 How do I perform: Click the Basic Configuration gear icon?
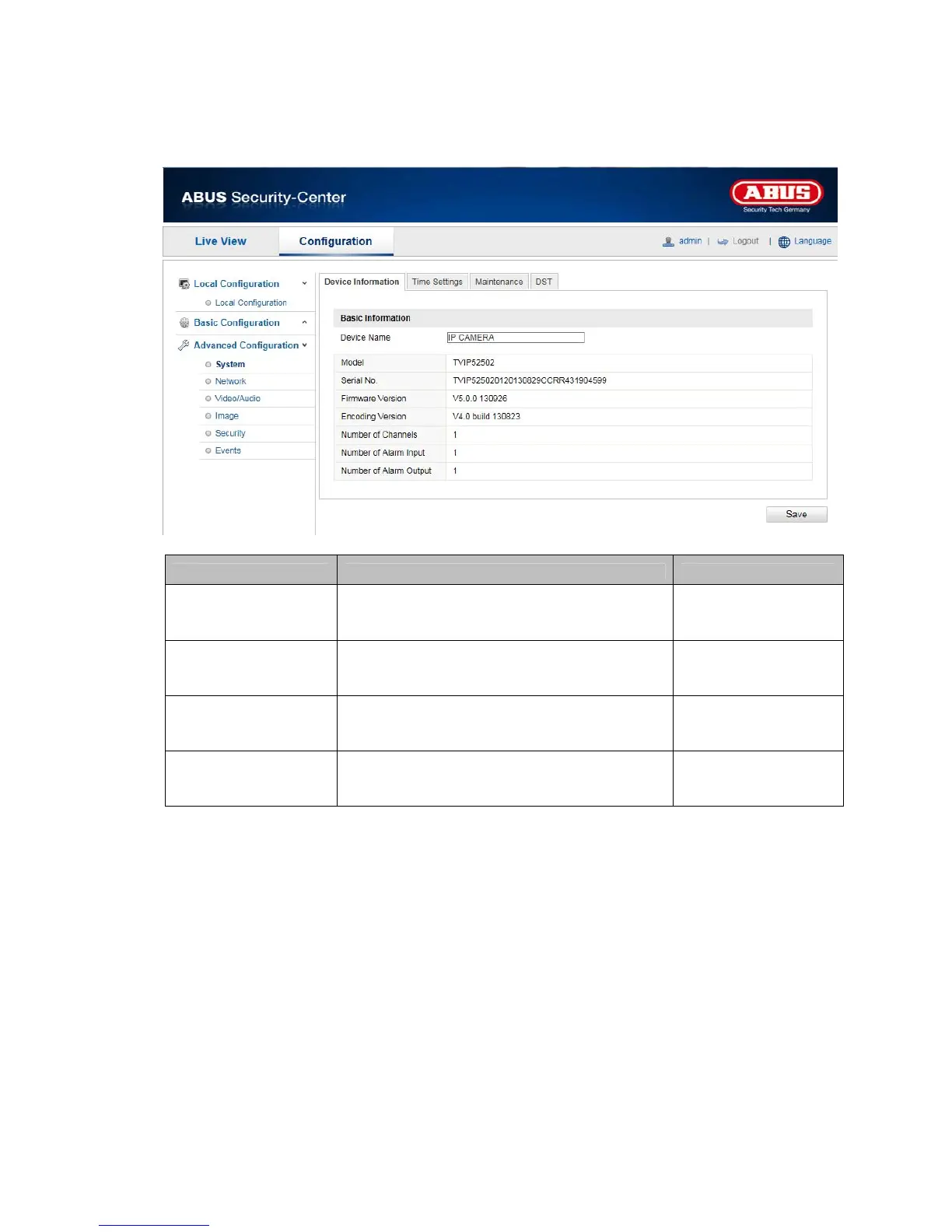[184, 323]
